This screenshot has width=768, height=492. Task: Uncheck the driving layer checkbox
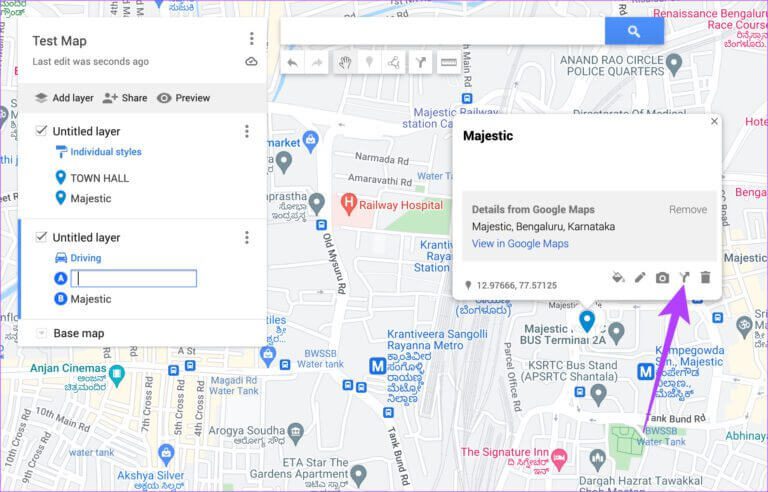[41, 237]
